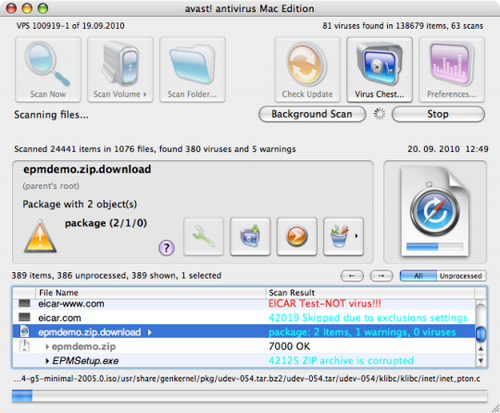Stop the running scan
Viewport: 500px width, 413px height.
(x=438, y=114)
